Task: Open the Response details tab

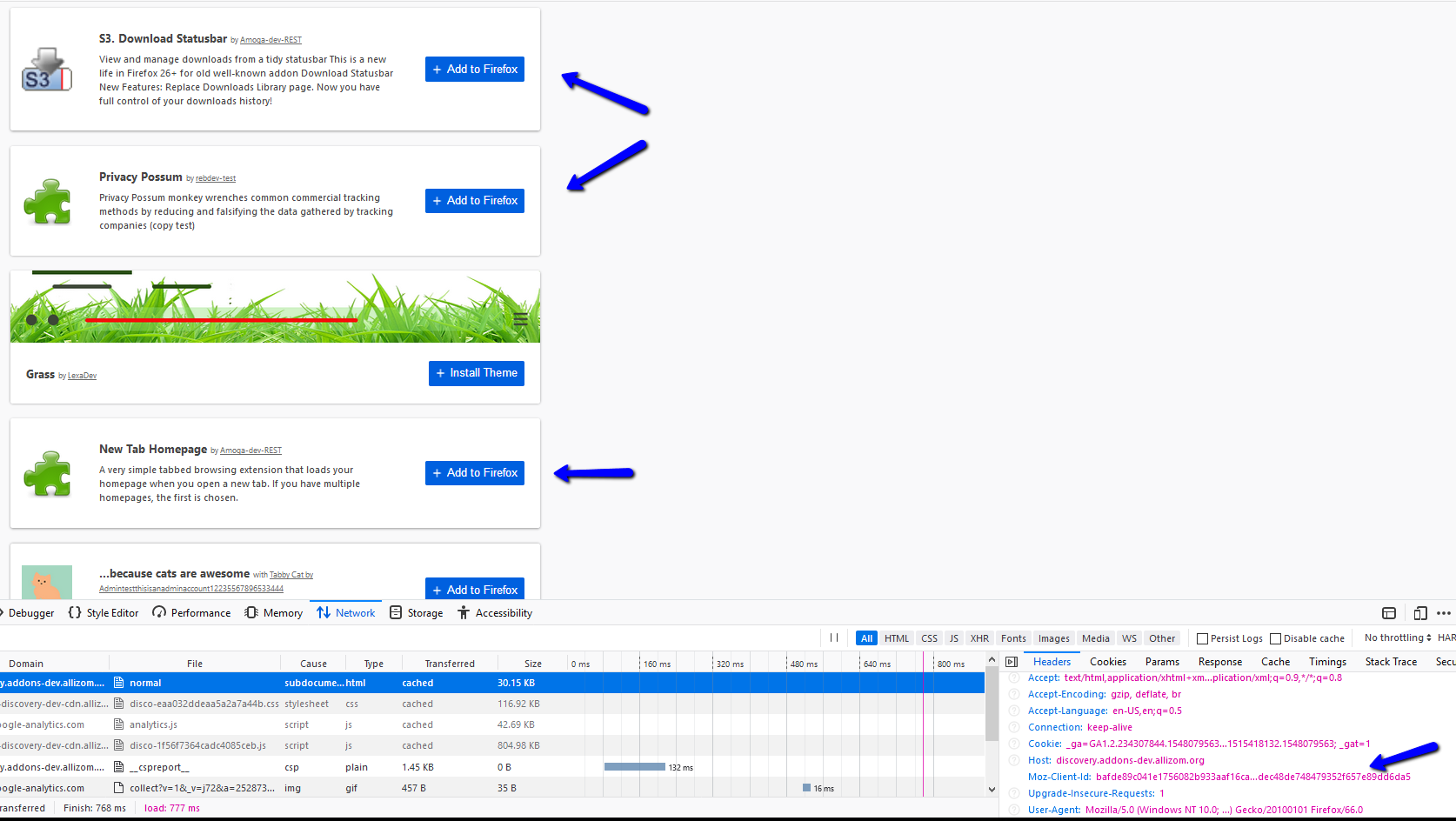Action: 1219,662
